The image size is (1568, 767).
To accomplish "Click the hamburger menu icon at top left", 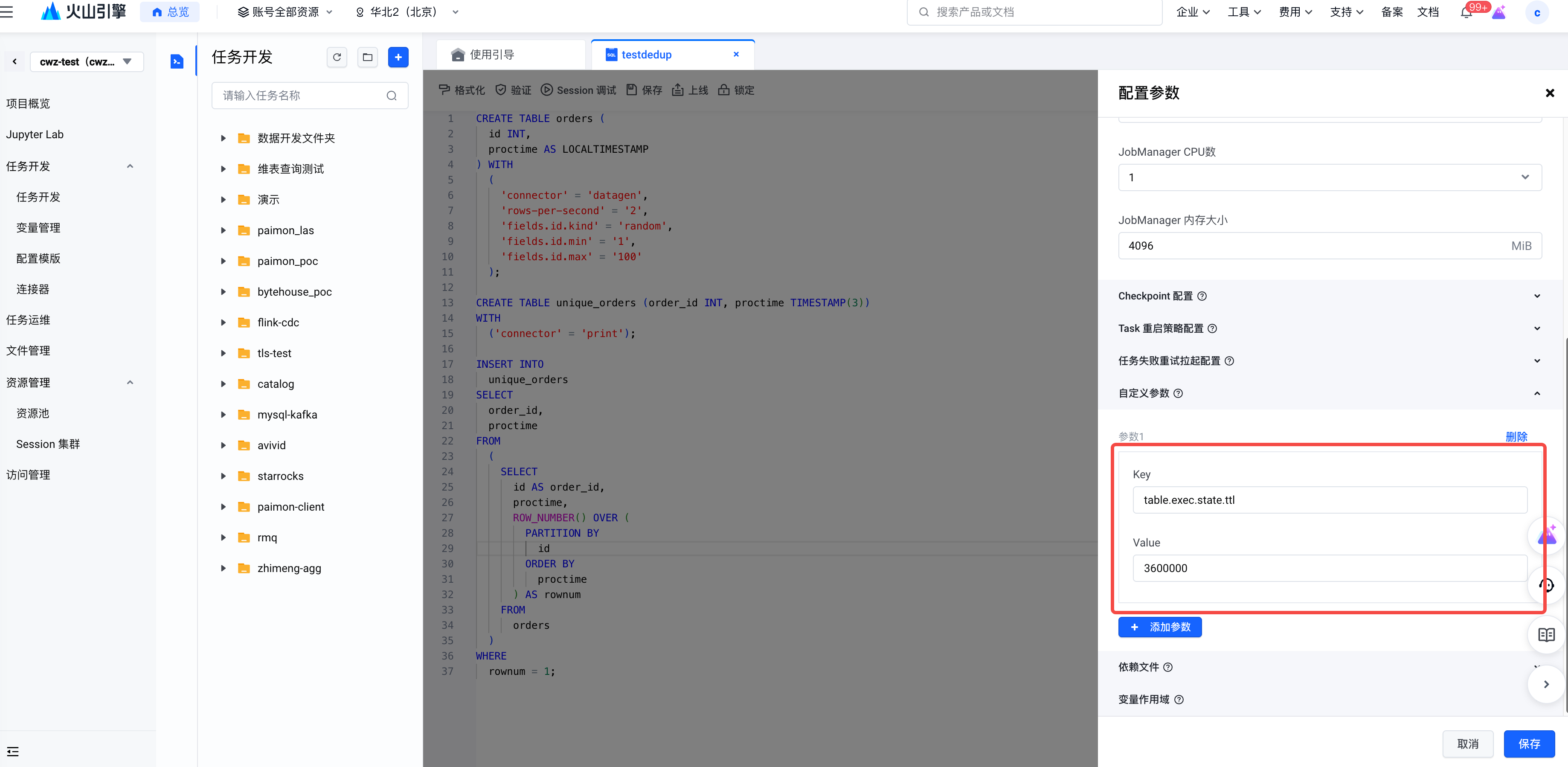I will click(7, 12).
